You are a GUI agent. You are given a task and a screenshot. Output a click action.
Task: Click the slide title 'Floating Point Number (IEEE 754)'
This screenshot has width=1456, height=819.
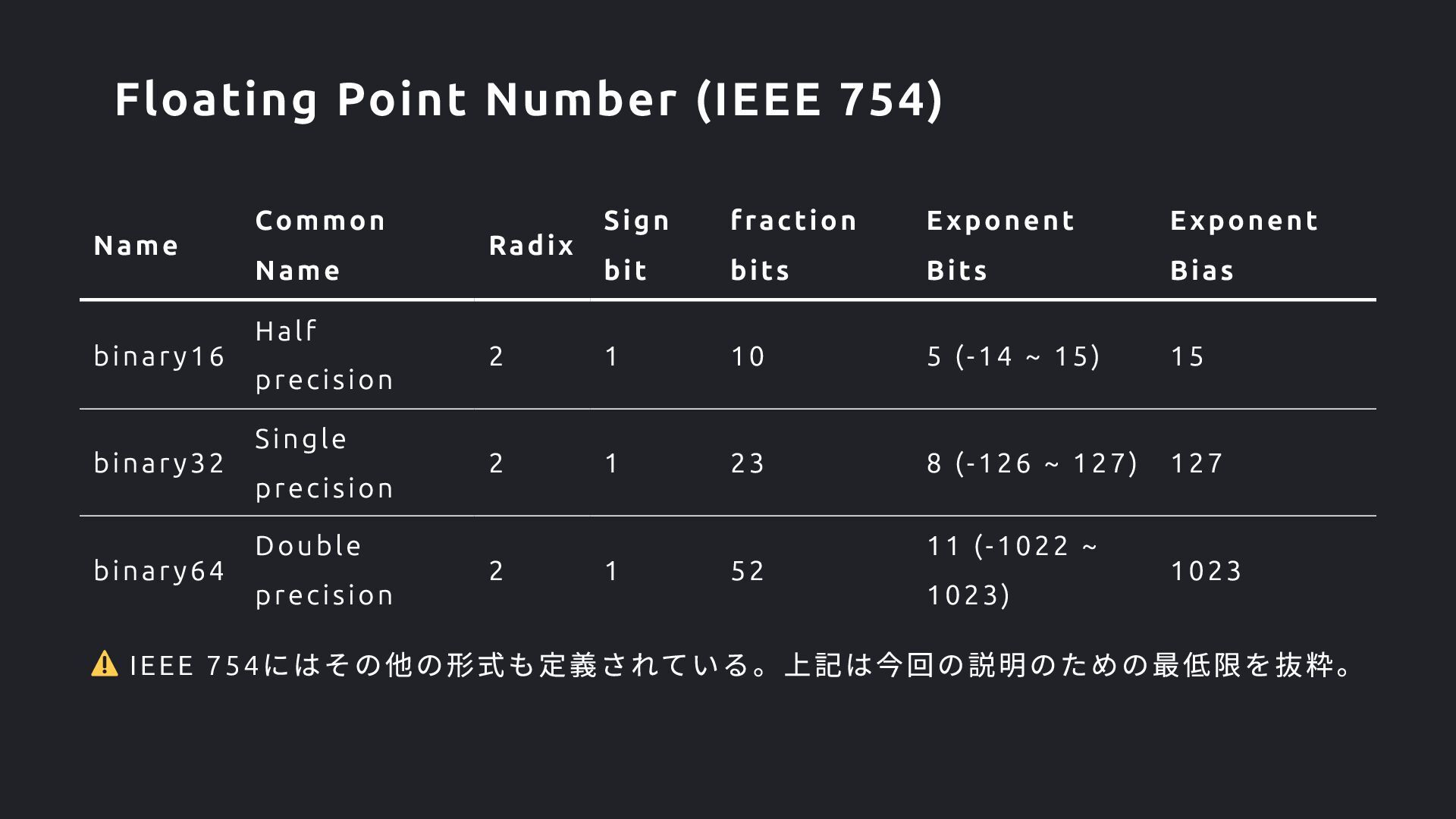[529, 99]
